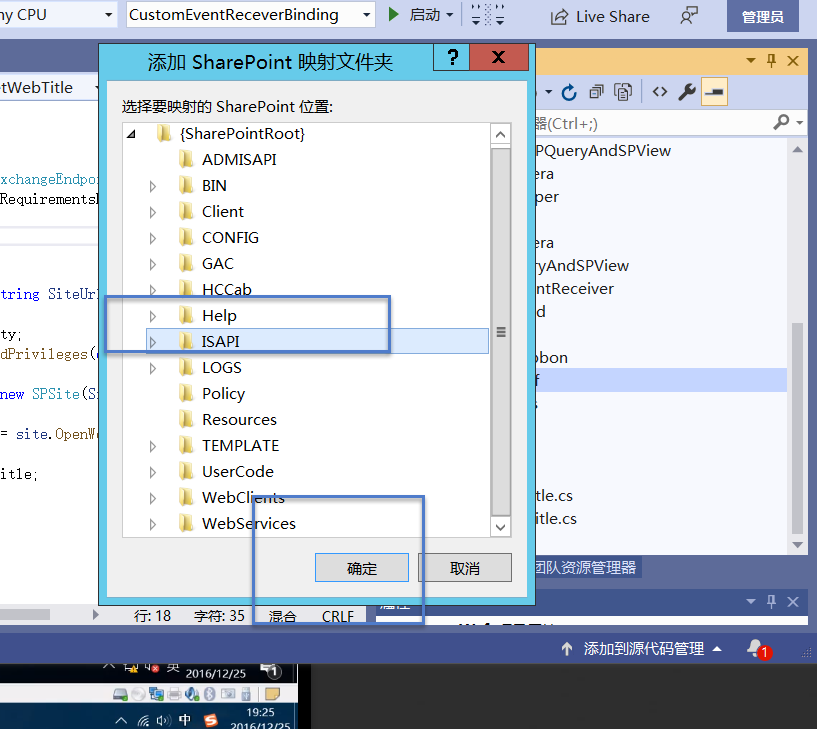The image size is (817, 729).
Task: Switch to the 团队资源管理器 tab
Action: pos(586,567)
